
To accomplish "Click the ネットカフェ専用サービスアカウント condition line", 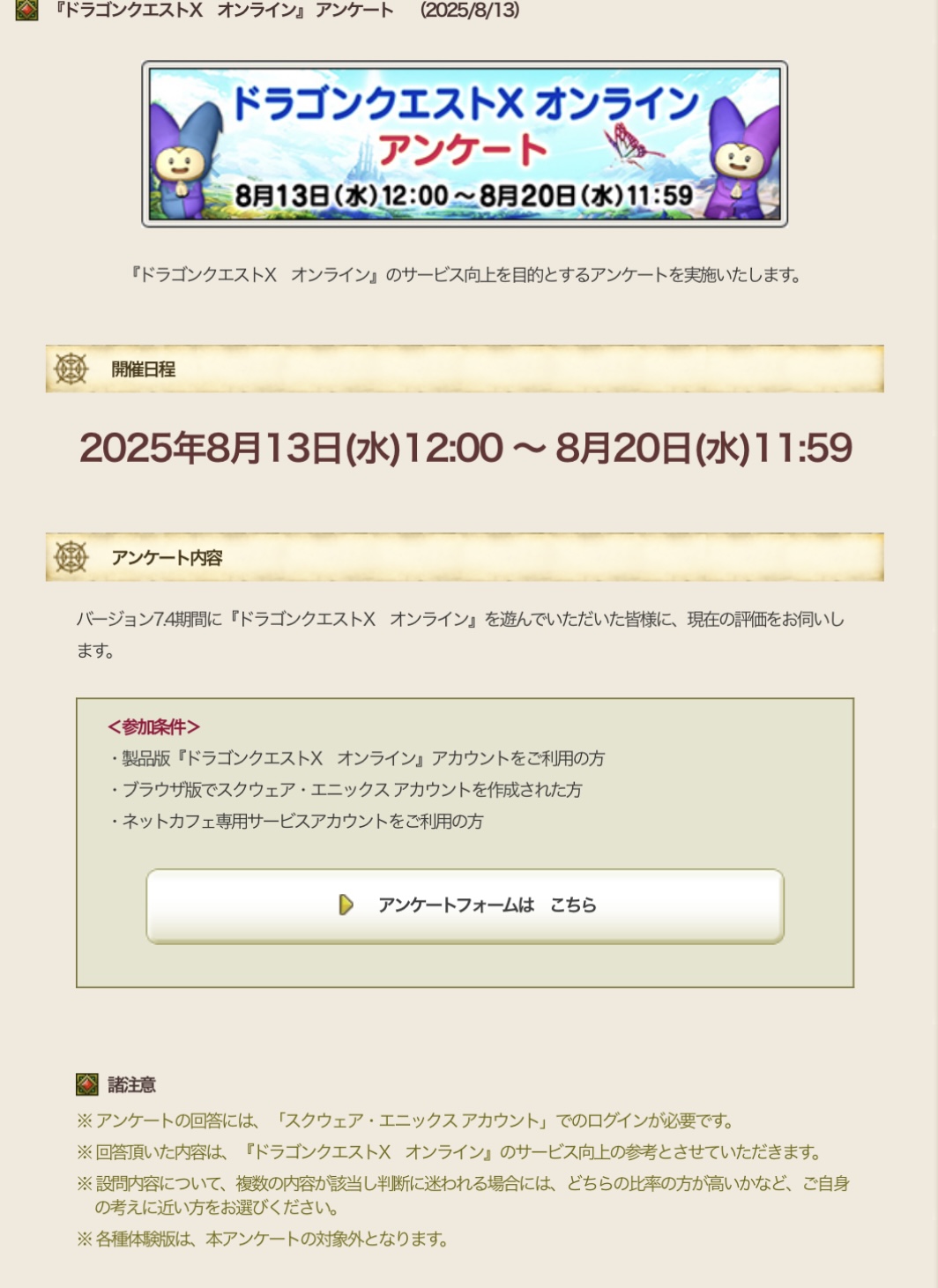I will (x=295, y=821).
